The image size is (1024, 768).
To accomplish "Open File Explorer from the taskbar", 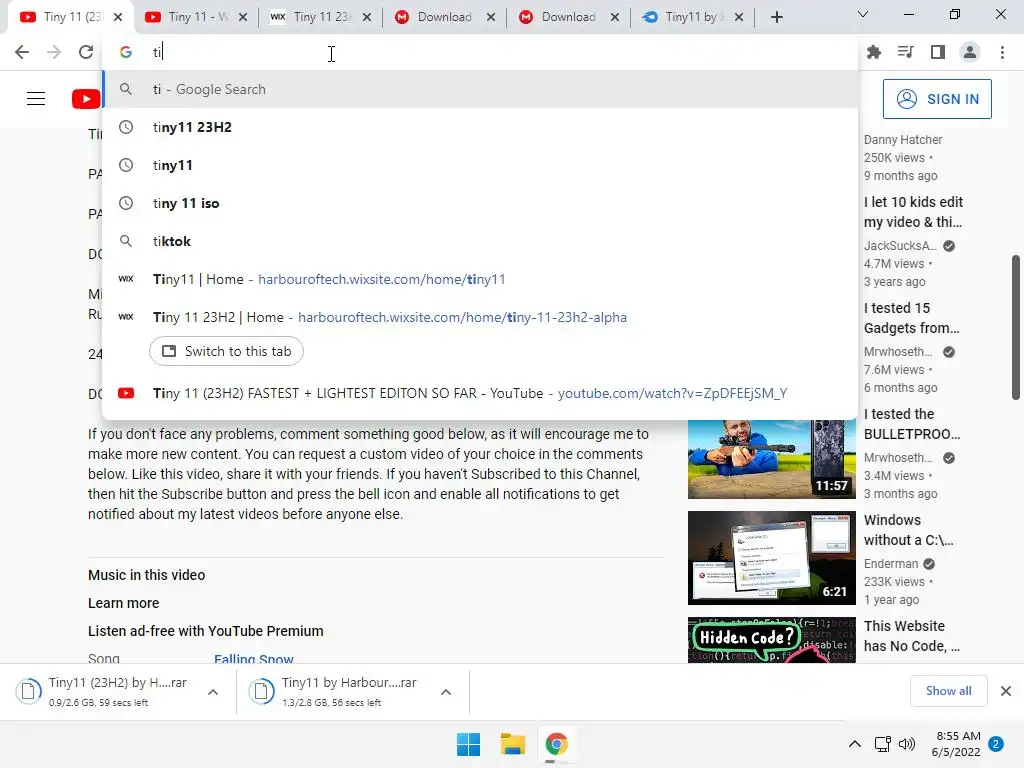I will (513, 744).
